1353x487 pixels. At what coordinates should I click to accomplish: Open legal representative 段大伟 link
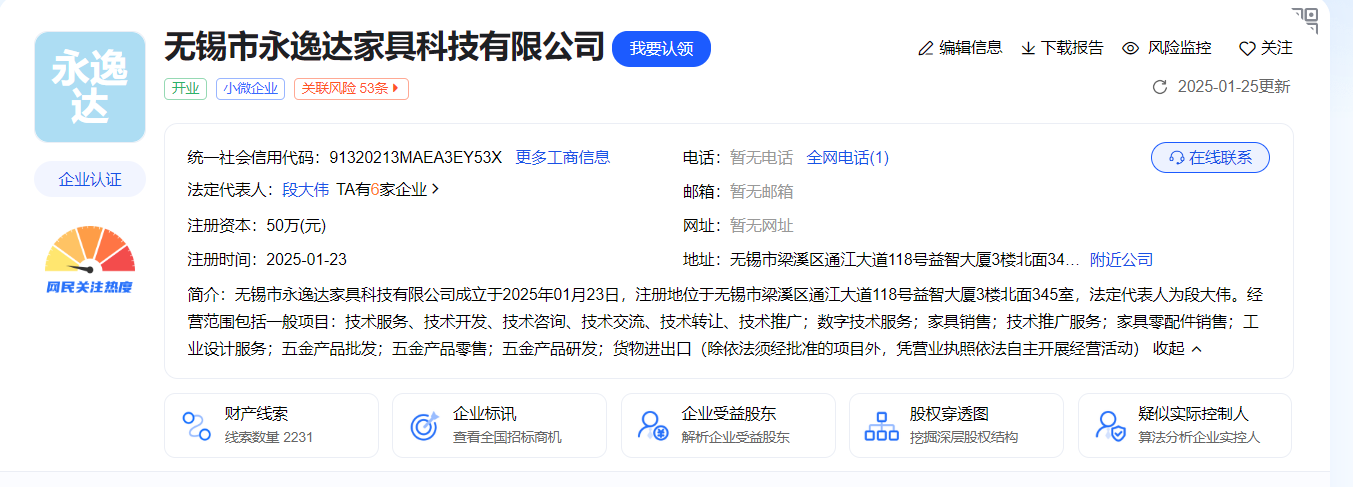pyautogui.click(x=306, y=189)
